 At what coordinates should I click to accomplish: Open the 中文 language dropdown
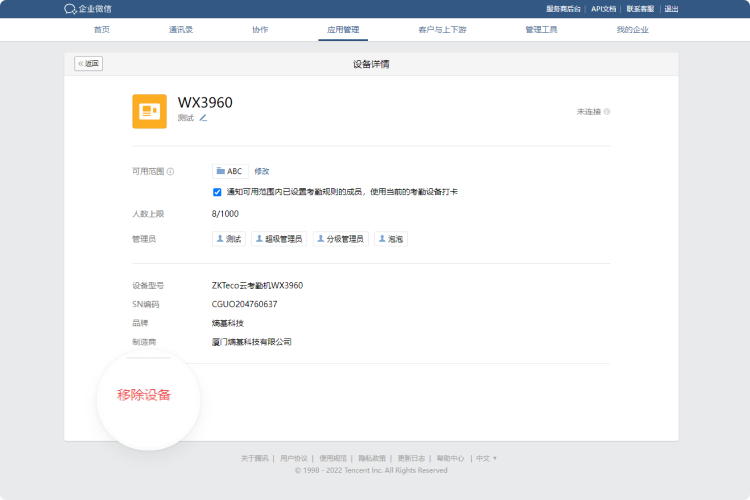click(486, 458)
